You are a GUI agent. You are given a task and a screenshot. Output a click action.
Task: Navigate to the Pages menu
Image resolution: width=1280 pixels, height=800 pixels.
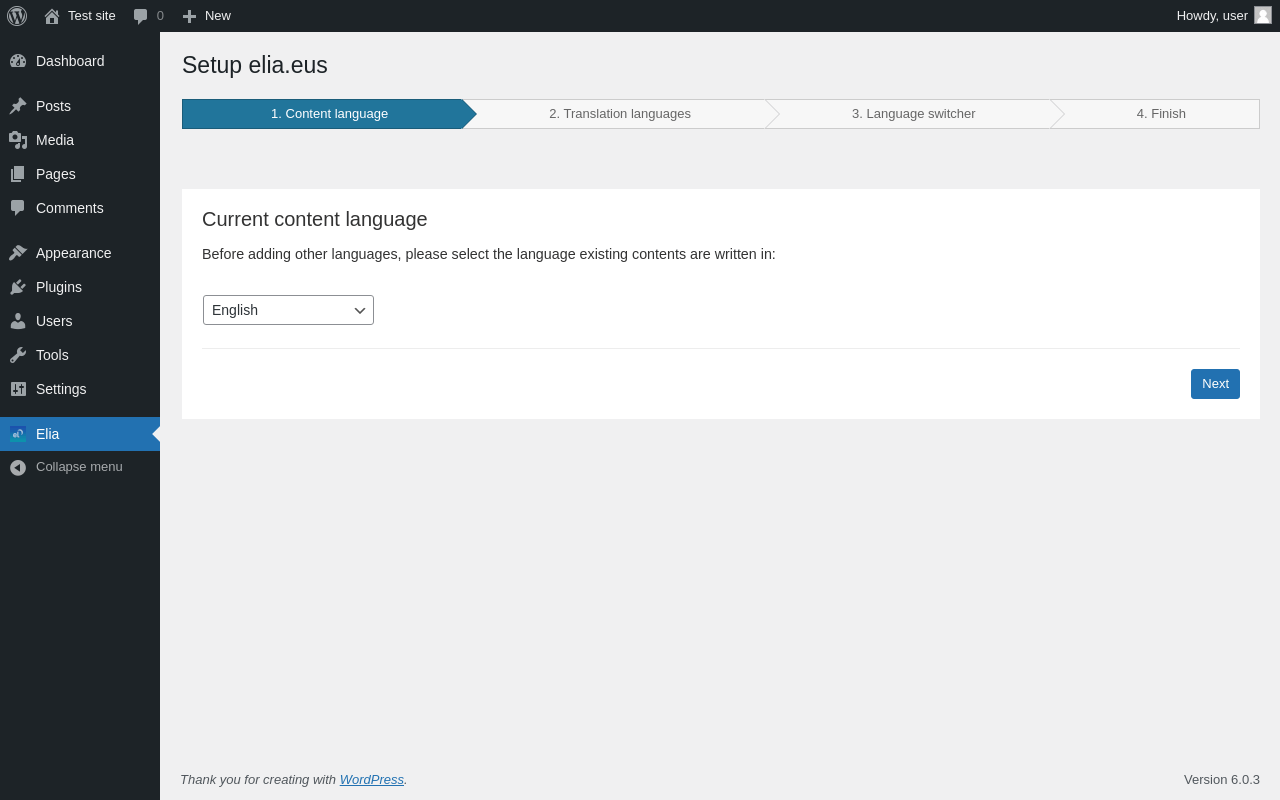click(56, 174)
